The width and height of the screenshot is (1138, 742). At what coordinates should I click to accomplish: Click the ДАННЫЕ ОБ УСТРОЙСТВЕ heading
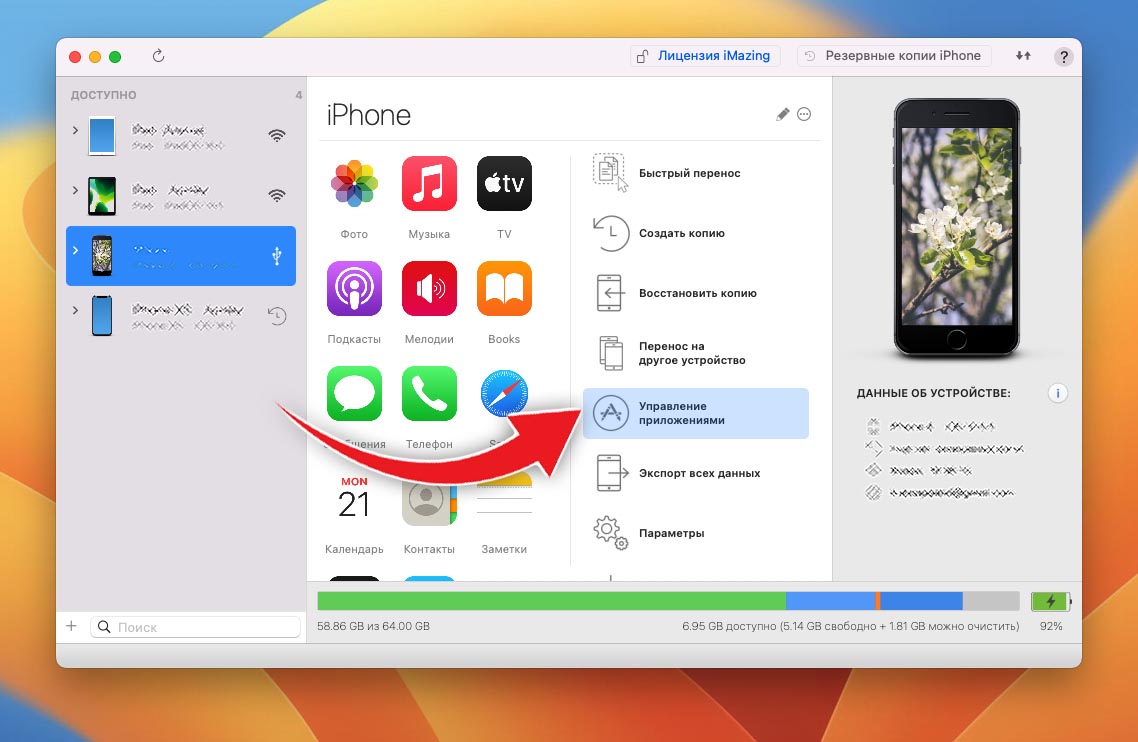[933, 393]
